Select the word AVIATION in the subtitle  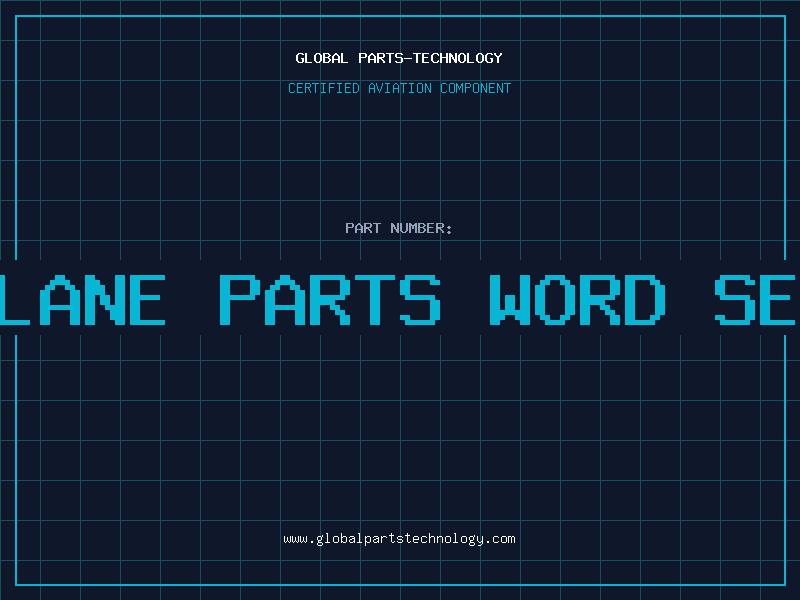click(x=400, y=88)
